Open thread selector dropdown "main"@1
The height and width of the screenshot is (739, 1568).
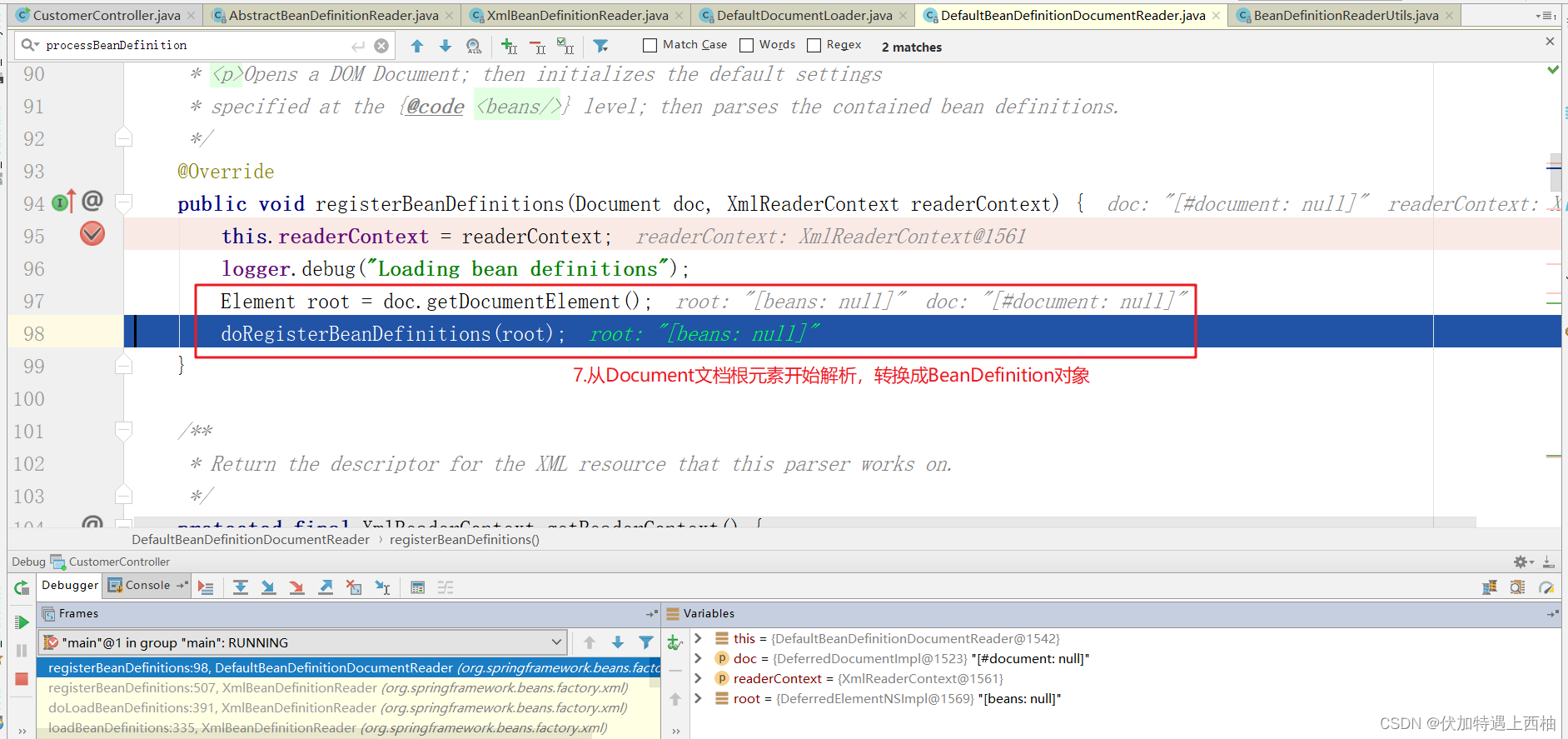tap(303, 642)
